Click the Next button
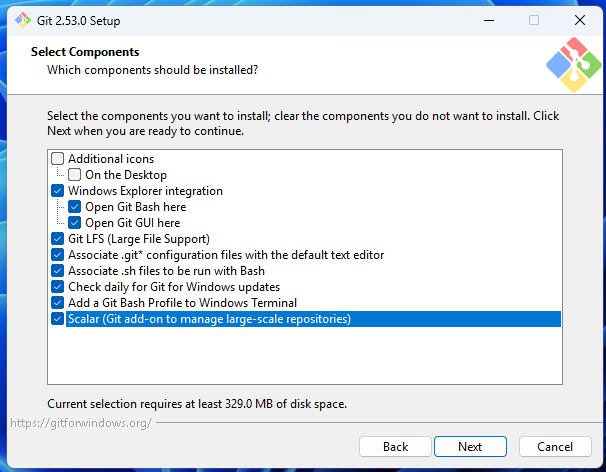This screenshot has width=606, height=472. pos(470,446)
